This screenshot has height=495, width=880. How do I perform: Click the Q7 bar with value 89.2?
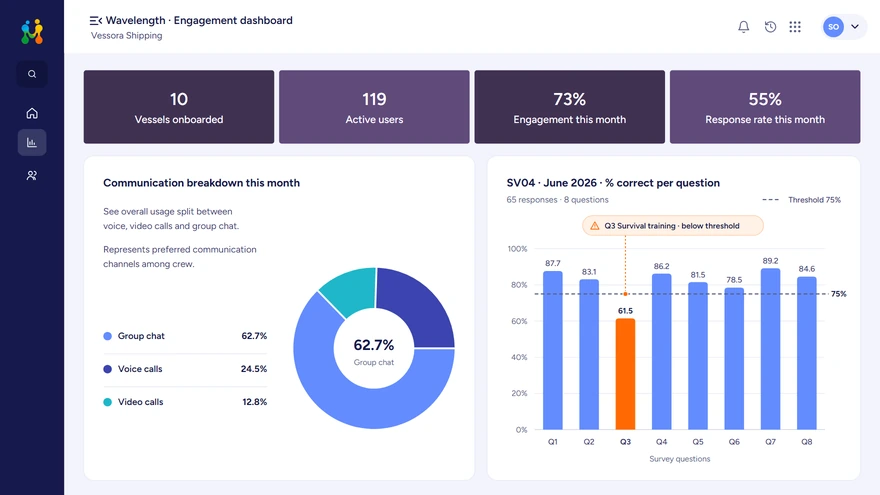pos(771,349)
